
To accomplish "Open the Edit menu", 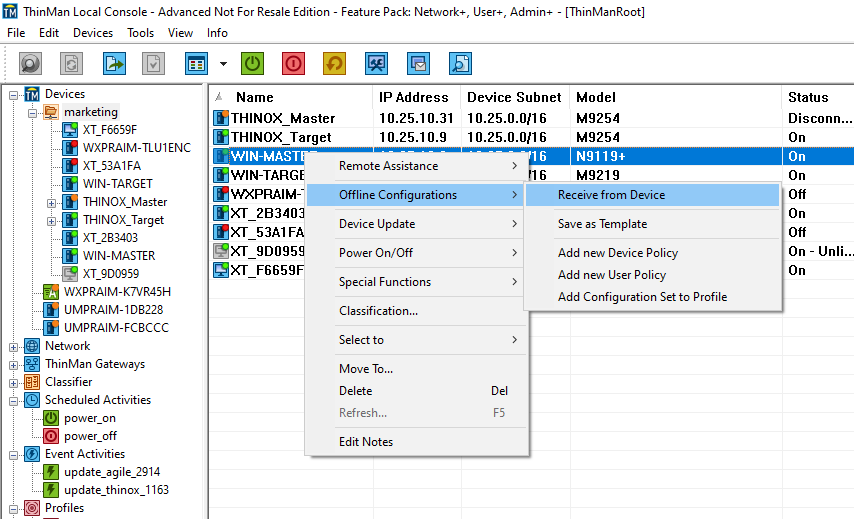I will click(48, 33).
